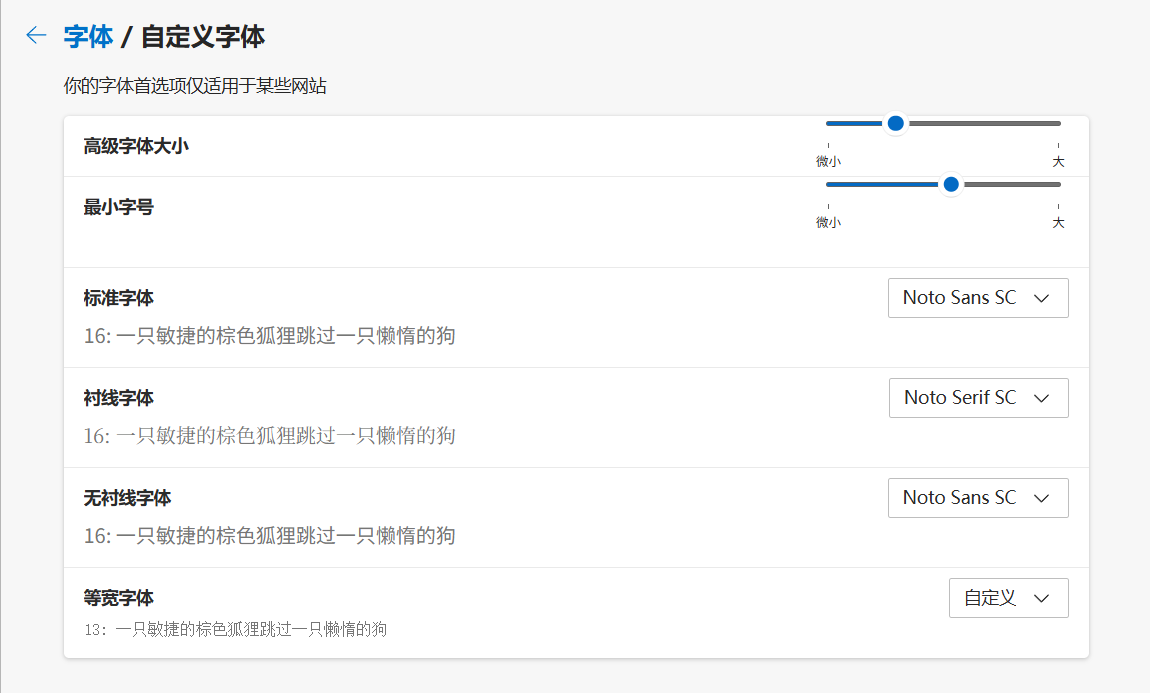This screenshot has height=693, width=1150.
Task: Click the 微小 label under the 高级字体大小 slider
Action: click(x=828, y=161)
